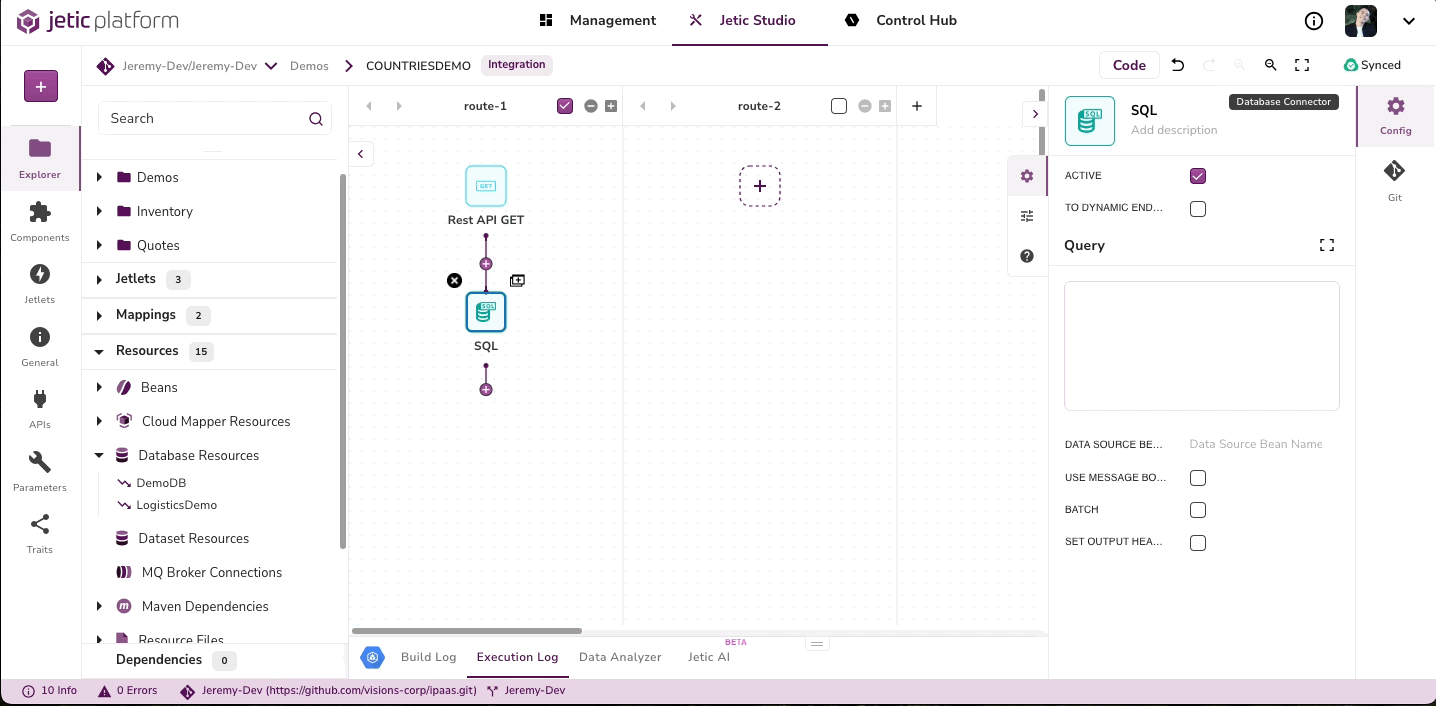Switch to Jetic Studio tab
The height and width of the screenshot is (706, 1436).
coord(742,21)
